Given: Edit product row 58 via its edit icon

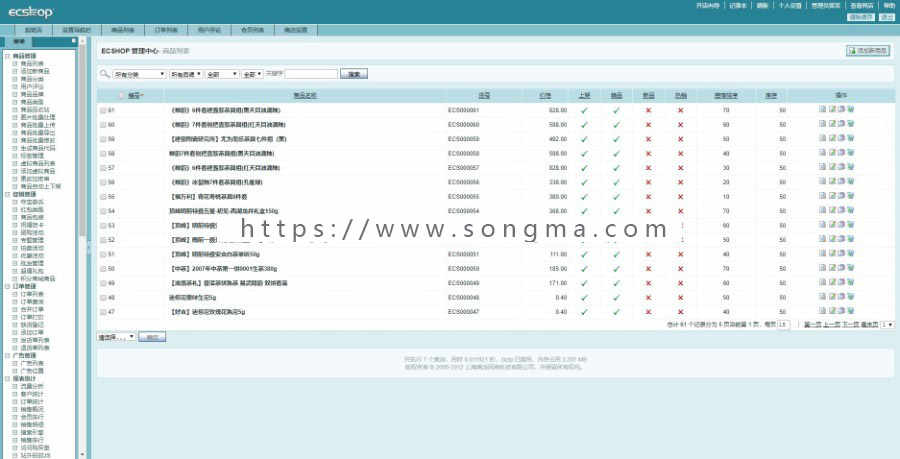Looking at the screenshot, I should 832,152.
